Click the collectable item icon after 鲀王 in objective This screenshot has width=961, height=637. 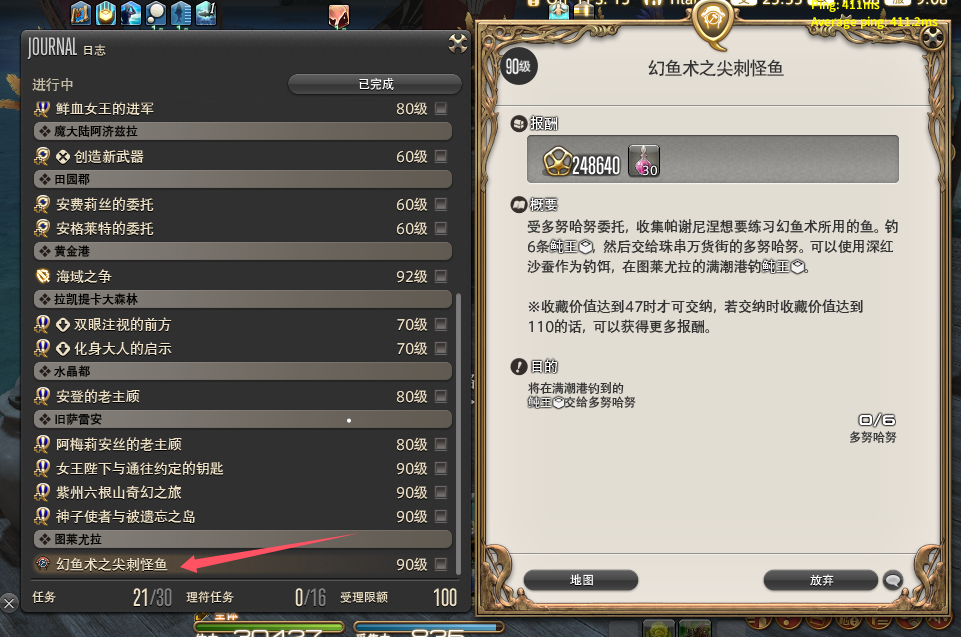pos(558,403)
